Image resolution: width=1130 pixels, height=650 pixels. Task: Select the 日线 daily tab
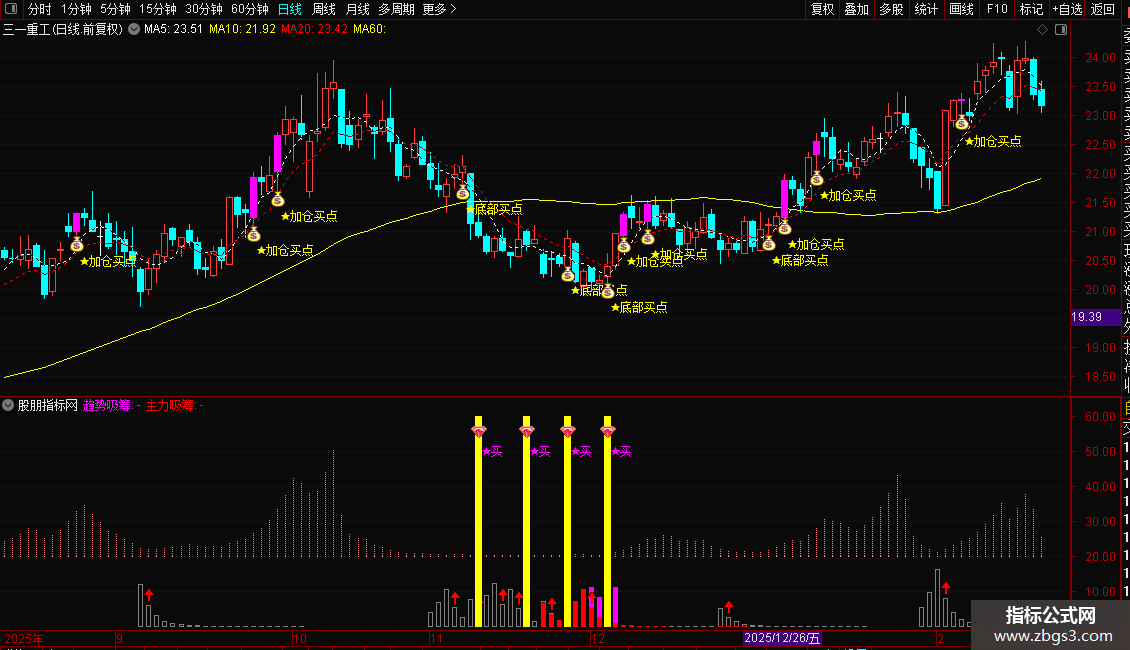click(x=290, y=9)
